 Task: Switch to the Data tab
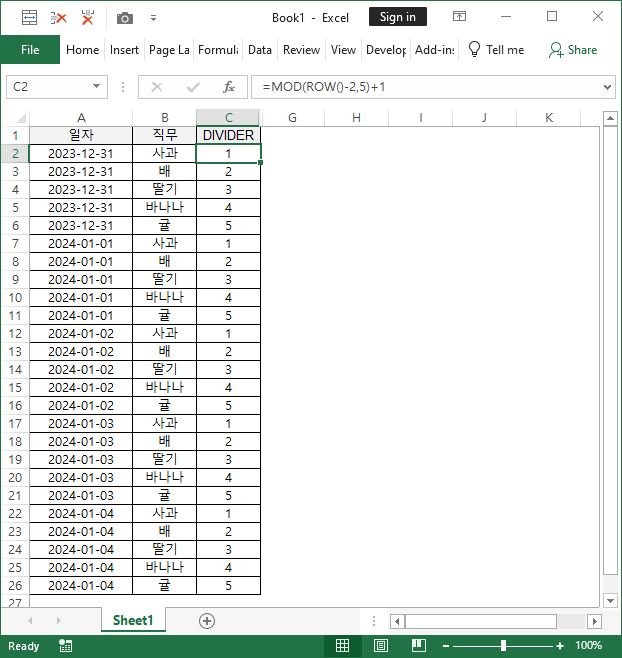260,50
